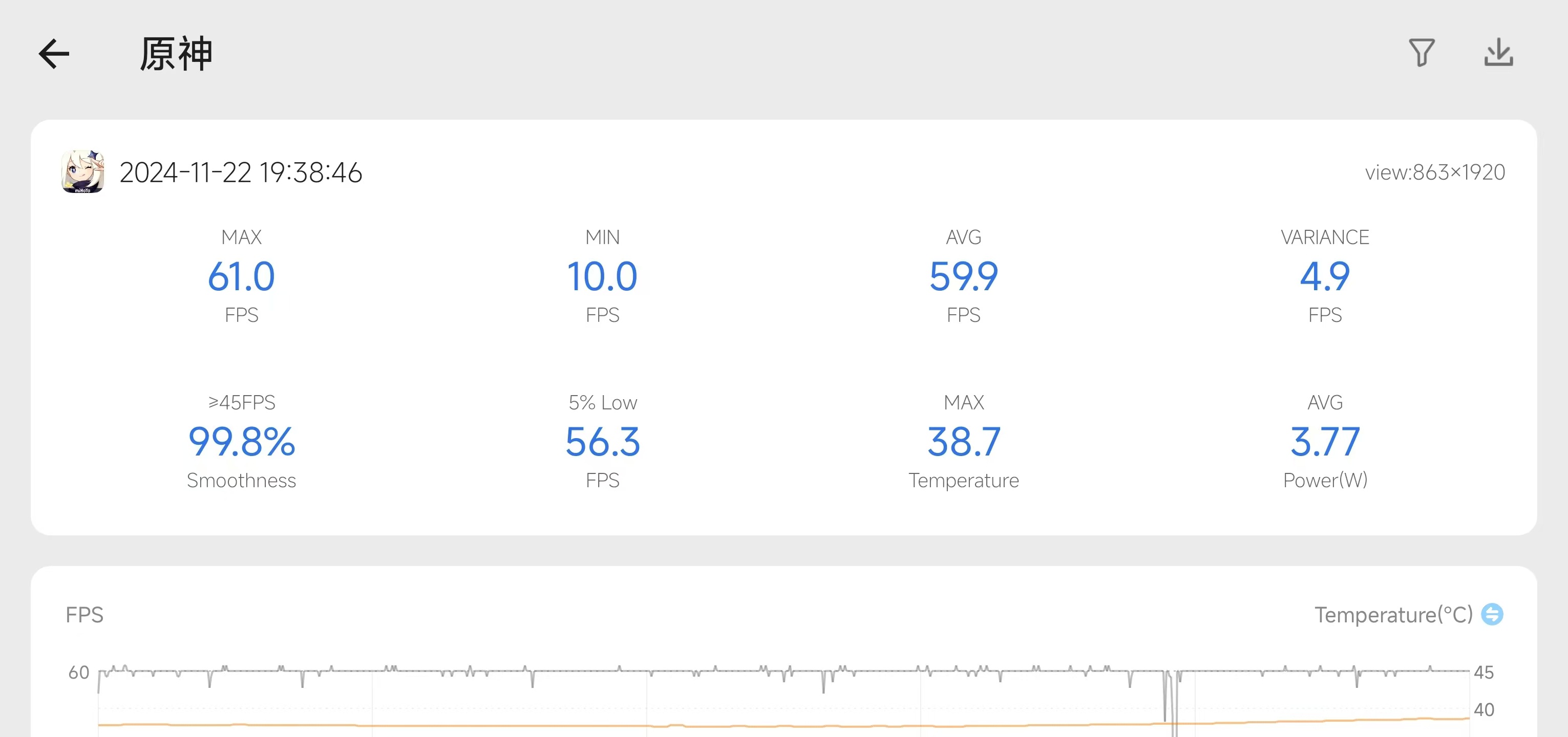1568x737 pixels.
Task: Tap the MAX 61.0 FPS stat
Action: tap(242, 276)
